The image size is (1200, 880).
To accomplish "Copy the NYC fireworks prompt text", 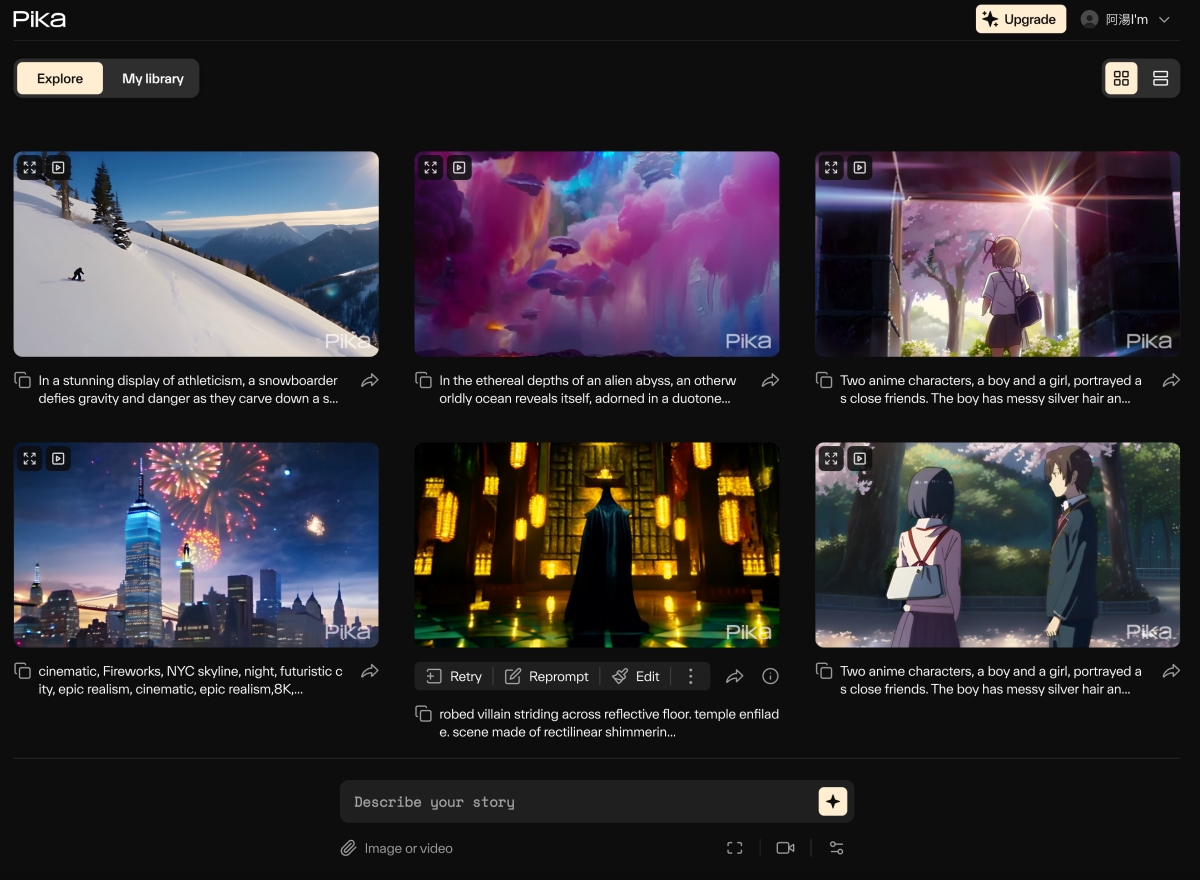I will point(23,671).
